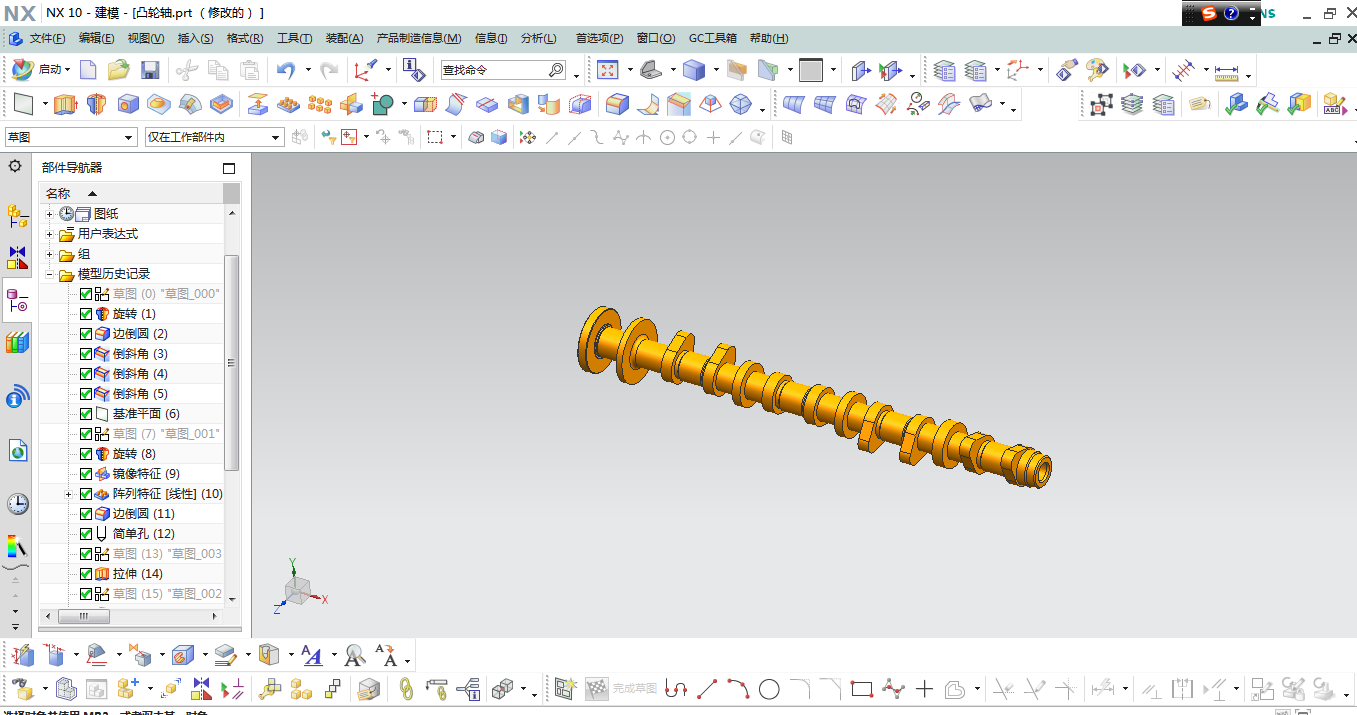
Task: Open the 插入(S) menu
Action: click(x=195, y=38)
